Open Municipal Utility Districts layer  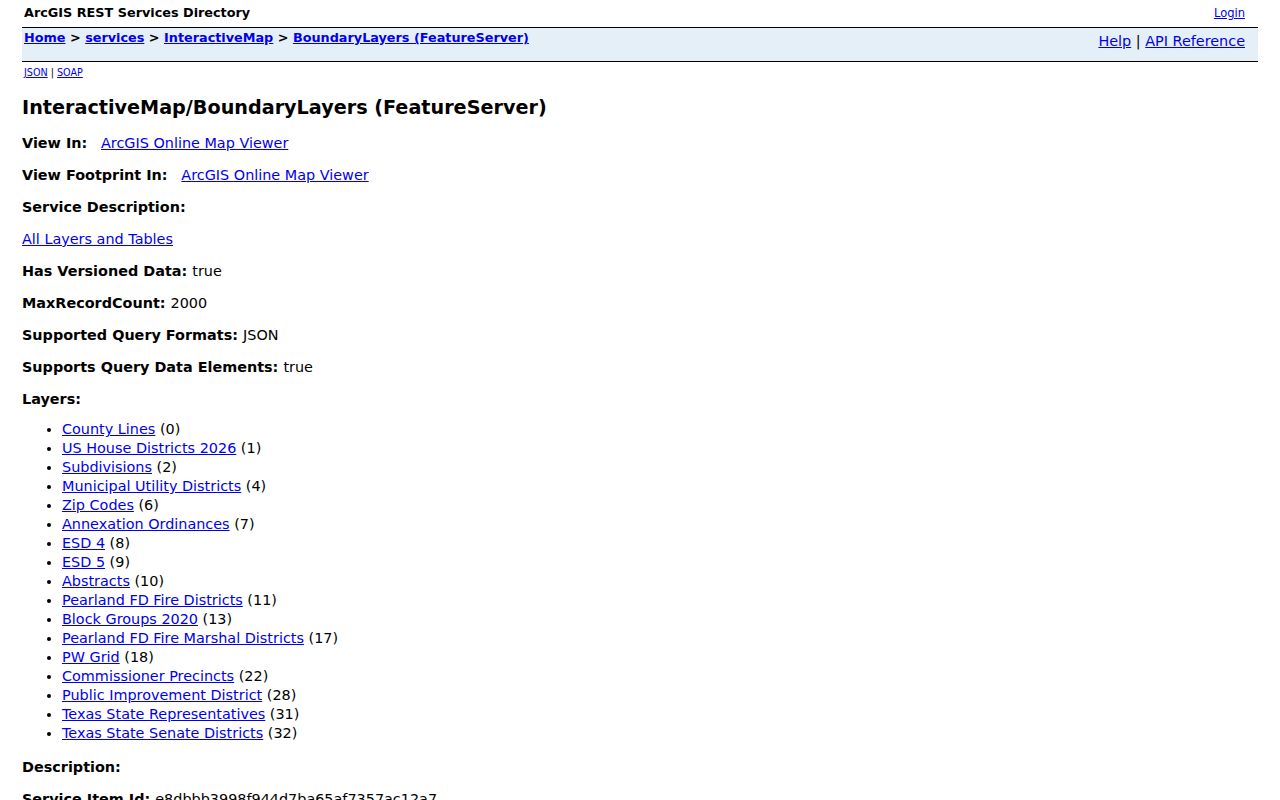(x=151, y=486)
